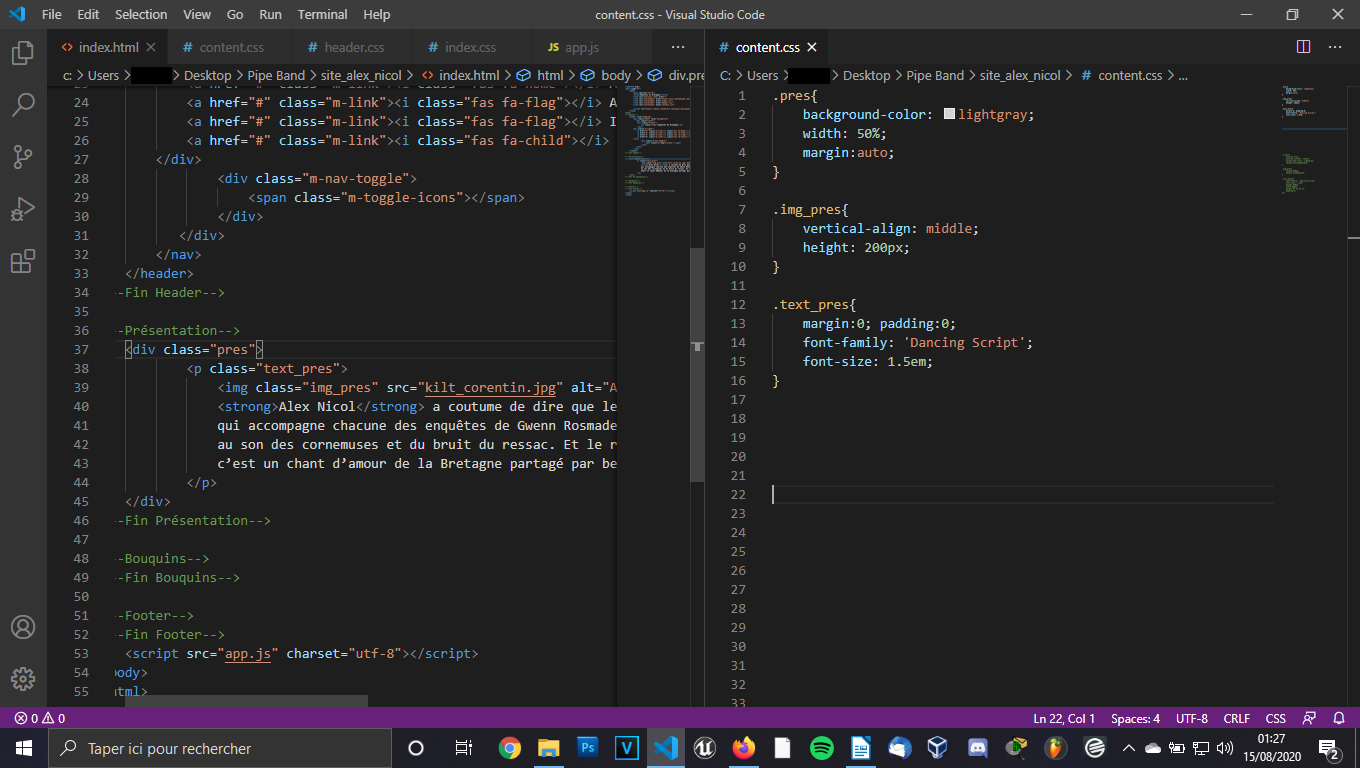1360x768 pixels.
Task: Click the feedback icon in status bar
Action: (1309, 718)
